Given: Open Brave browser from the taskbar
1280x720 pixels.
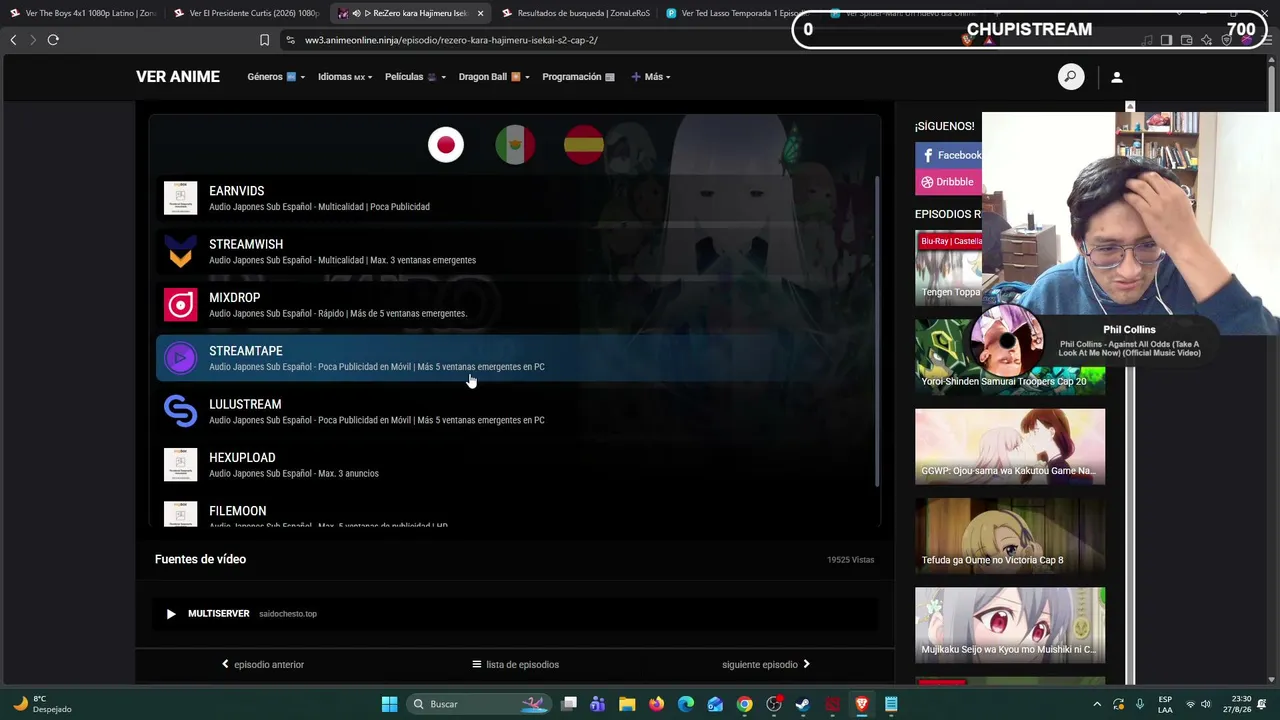Looking at the screenshot, I should tap(862, 704).
